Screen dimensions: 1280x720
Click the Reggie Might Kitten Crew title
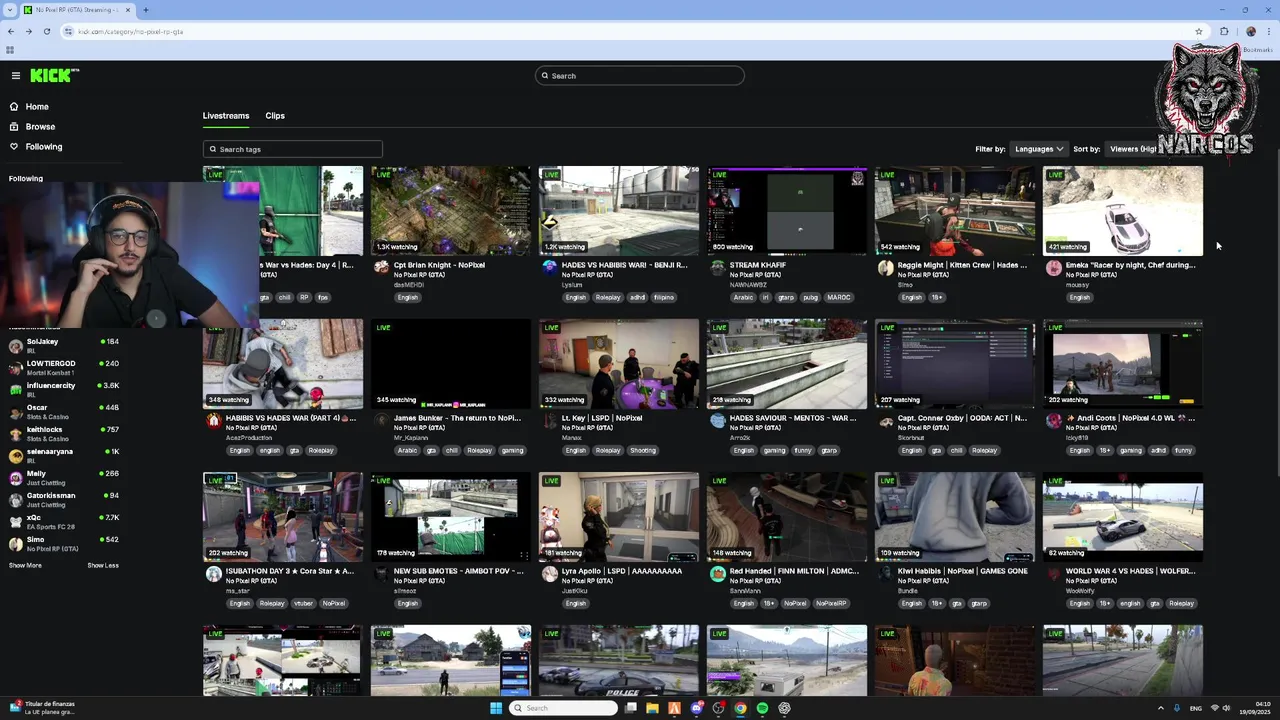(962, 265)
